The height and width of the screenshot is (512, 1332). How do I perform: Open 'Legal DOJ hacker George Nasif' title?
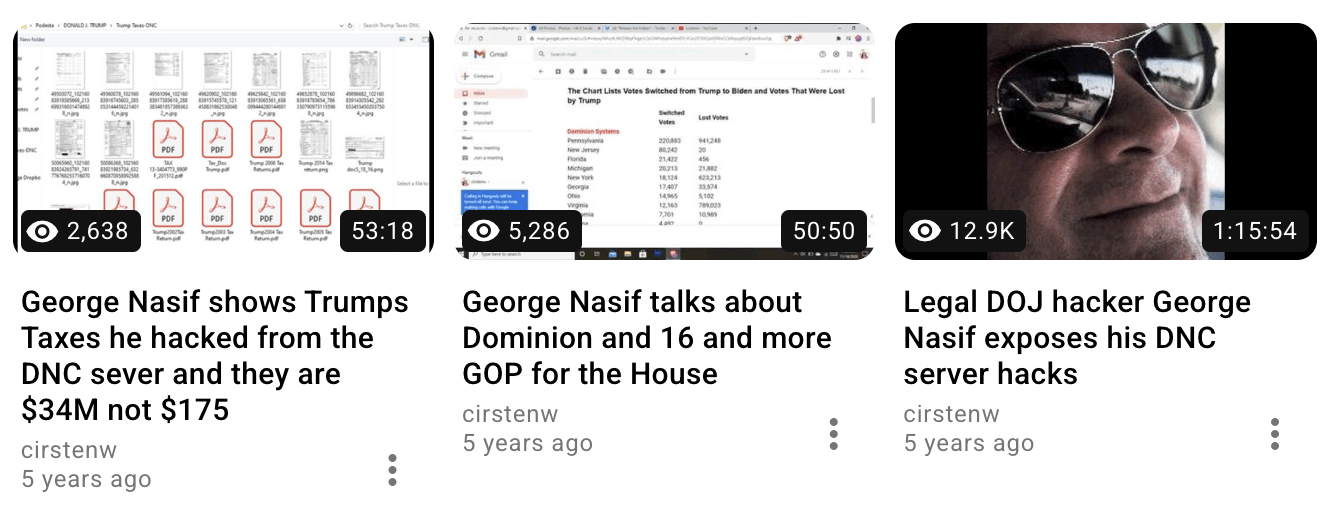(1077, 338)
